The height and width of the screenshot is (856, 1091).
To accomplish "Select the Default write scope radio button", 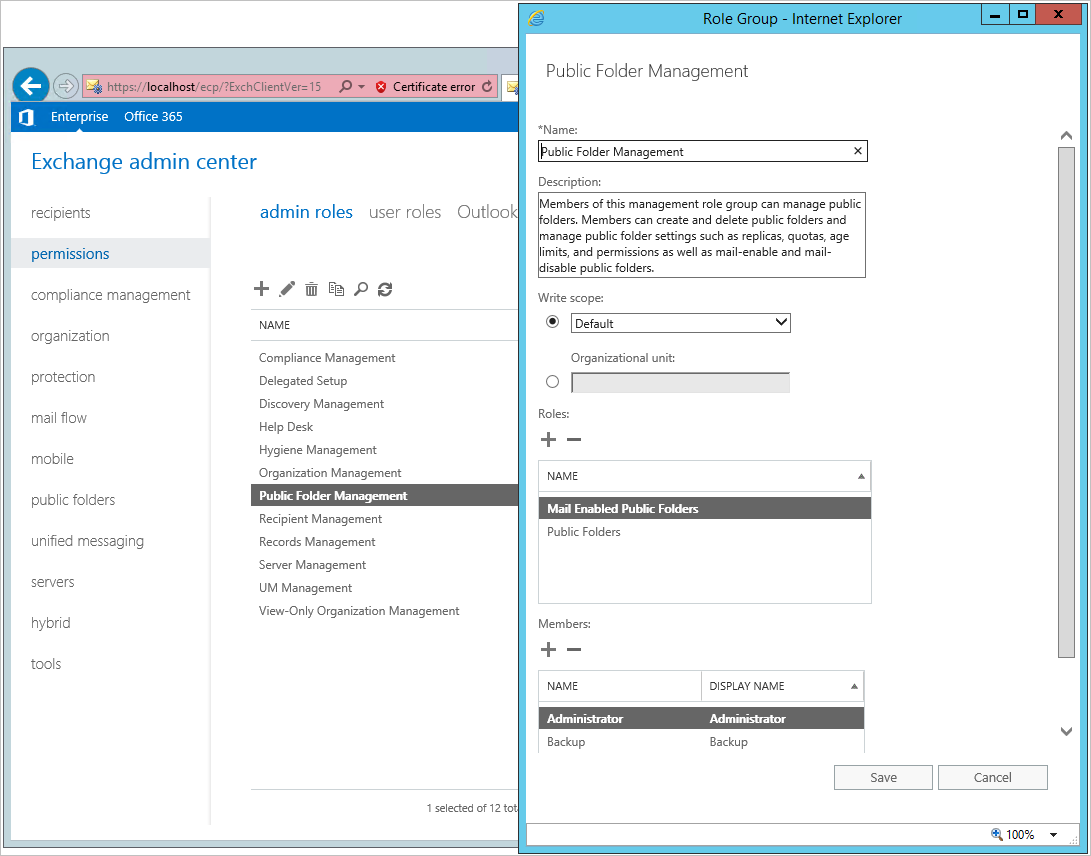I will [x=552, y=322].
